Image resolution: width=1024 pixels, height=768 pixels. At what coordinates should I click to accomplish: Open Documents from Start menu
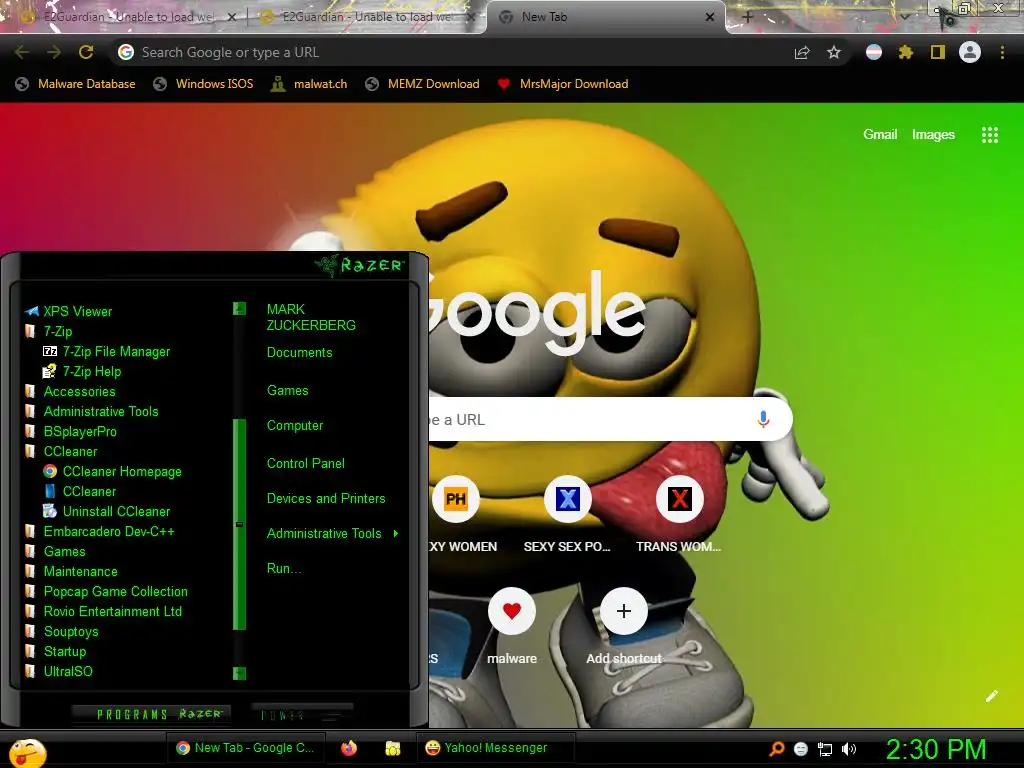[x=300, y=353]
